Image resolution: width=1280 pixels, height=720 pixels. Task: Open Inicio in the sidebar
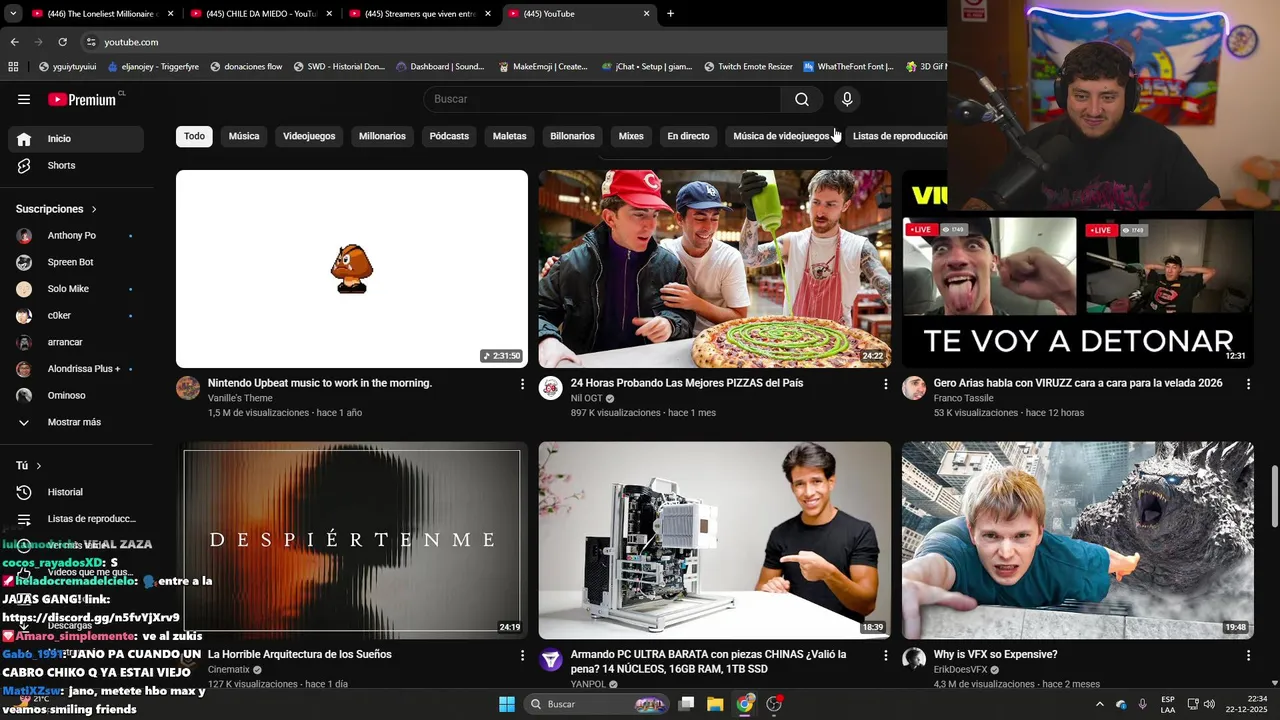76,139
